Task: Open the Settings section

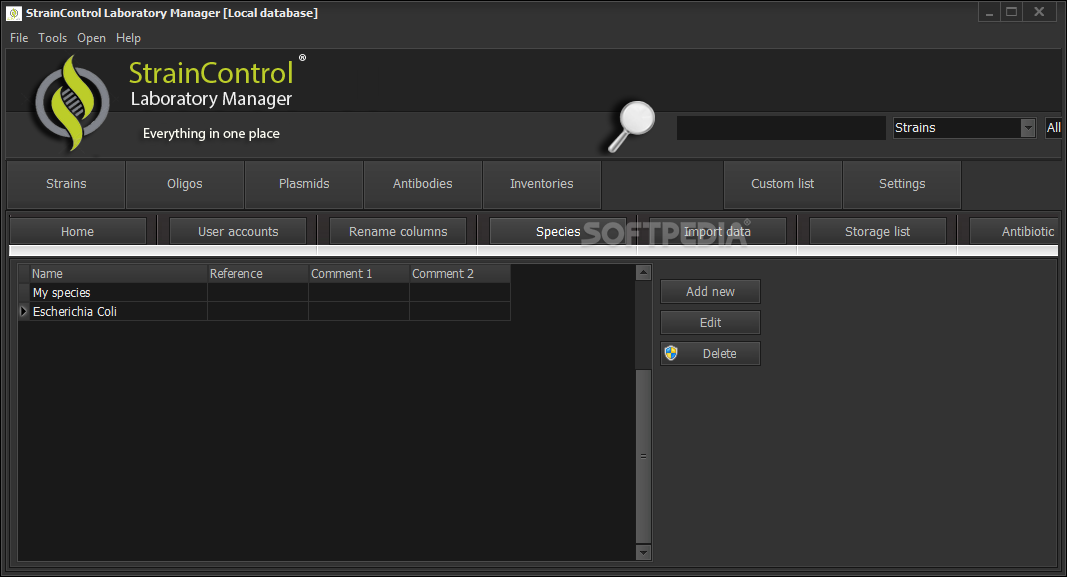Action: click(902, 184)
